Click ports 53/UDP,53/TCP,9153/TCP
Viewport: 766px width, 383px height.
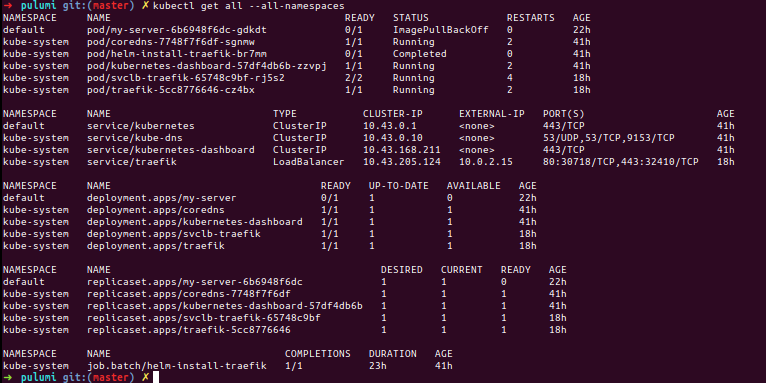click(x=609, y=138)
